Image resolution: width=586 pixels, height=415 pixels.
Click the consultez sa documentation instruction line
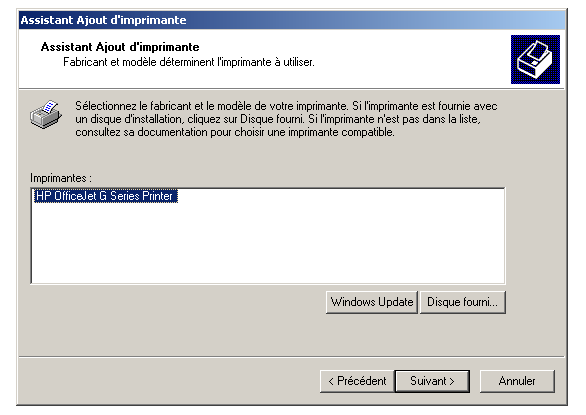coord(235,132)
